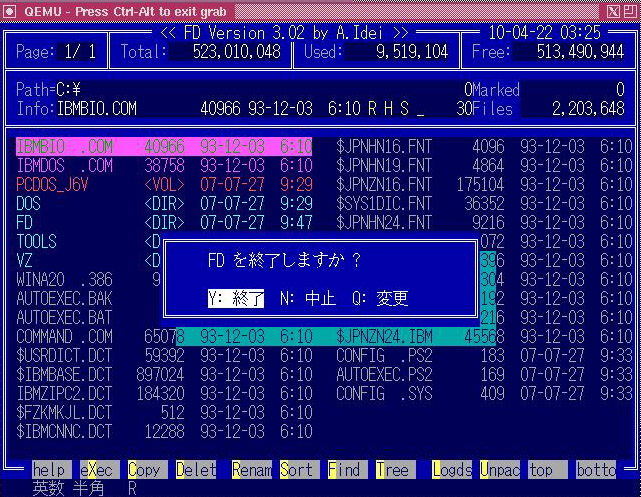
Task: Click the QEMU title bar text
Action: pyautogui.click(x=125, y=11)
